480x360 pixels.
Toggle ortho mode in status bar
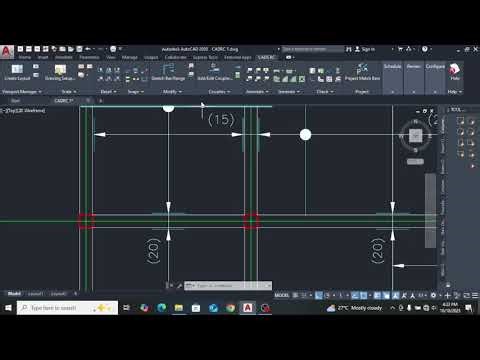tap(319, 295)
